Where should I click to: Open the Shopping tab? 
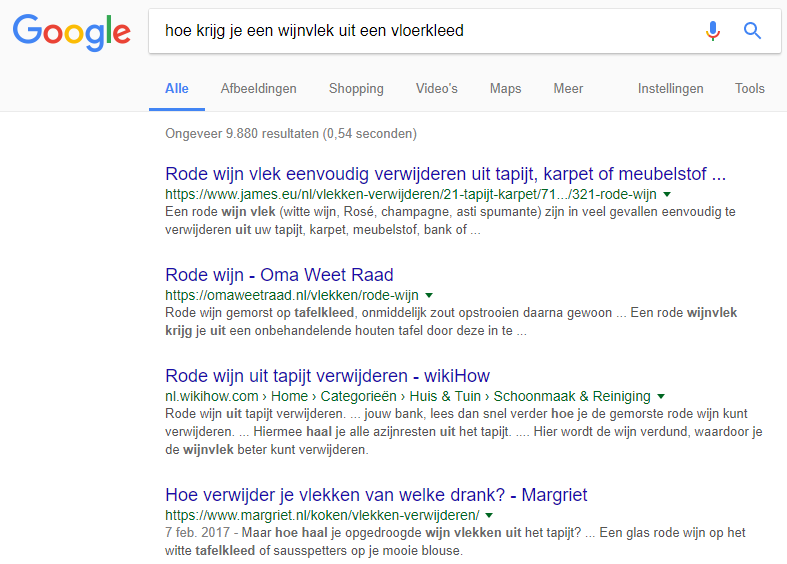click(x=356, y=89)
